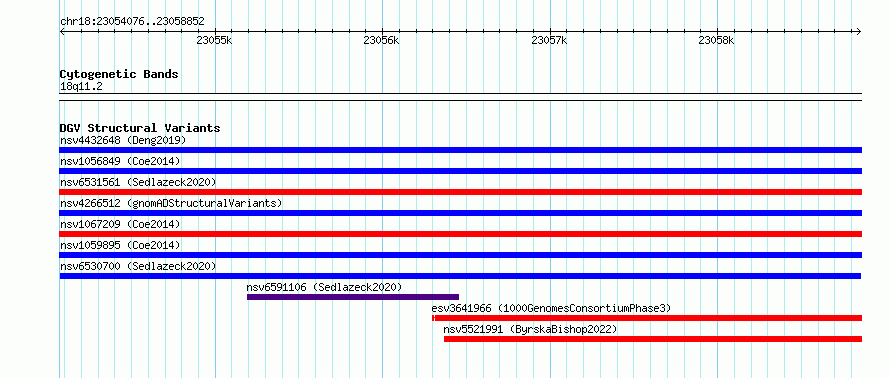Open nsv4266512 (gnomADStructuralVariants) label
This screenshot has height=378, width=890.
click(x=171, y=203)
